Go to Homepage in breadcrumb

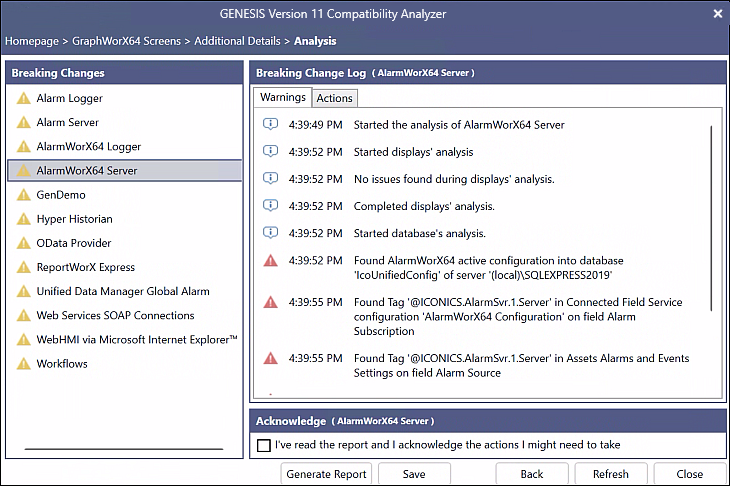tap(32, 41)
